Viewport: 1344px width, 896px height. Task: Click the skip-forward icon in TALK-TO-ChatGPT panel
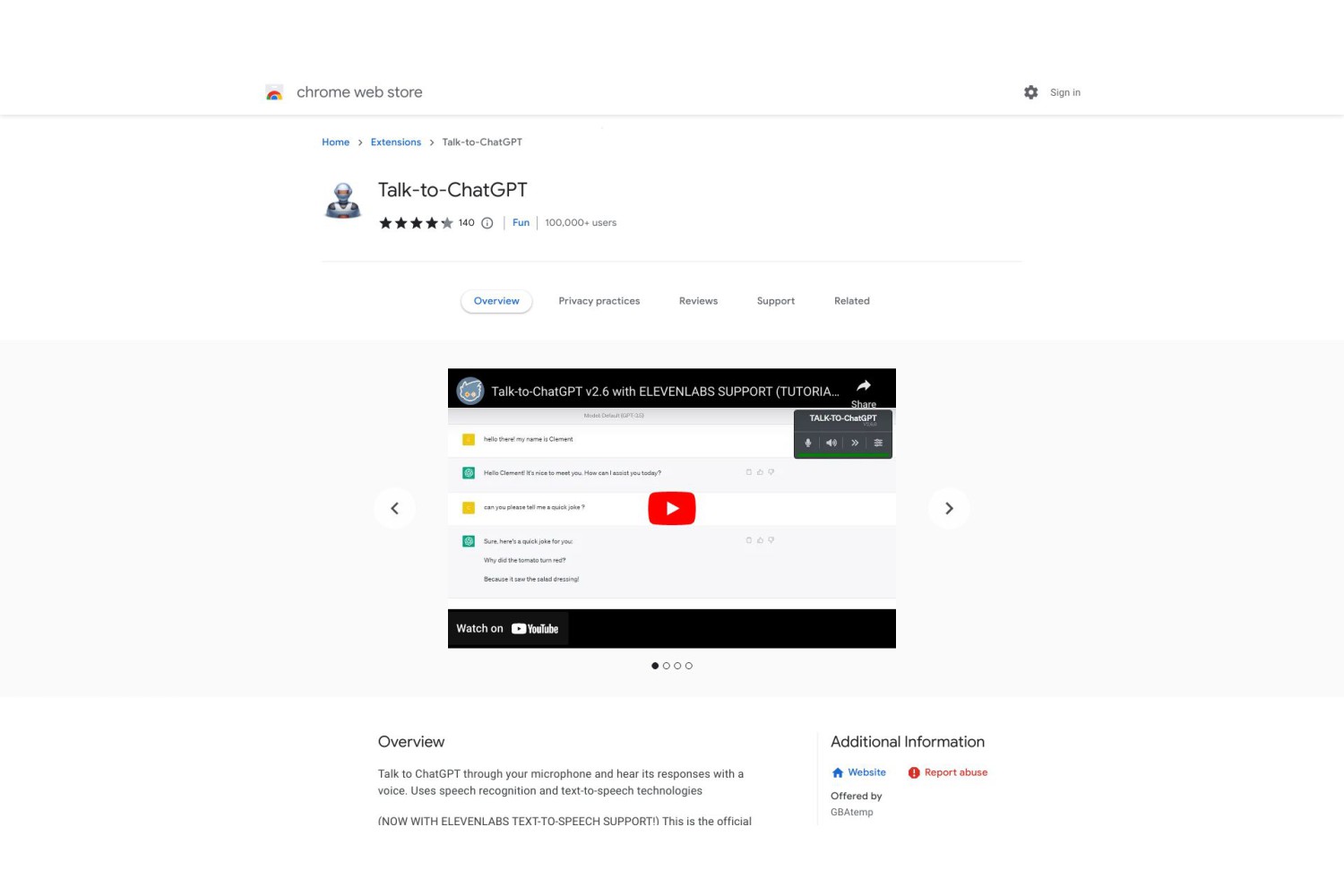pos(855,443)
